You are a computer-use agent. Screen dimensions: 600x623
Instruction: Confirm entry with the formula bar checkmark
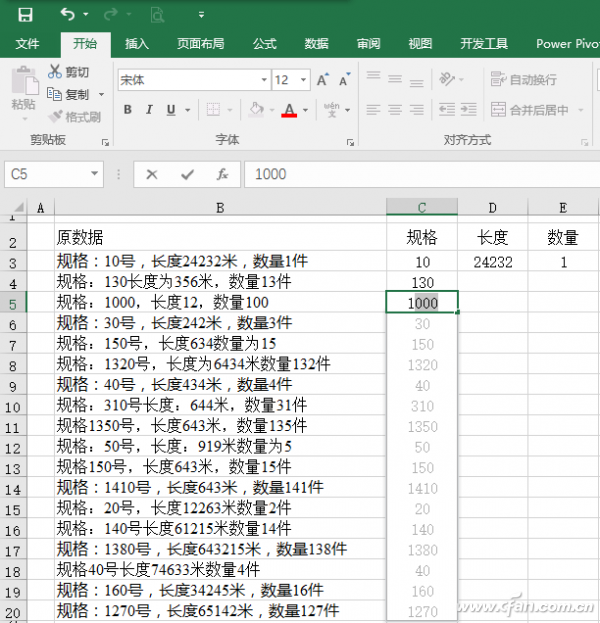point(187,174)
